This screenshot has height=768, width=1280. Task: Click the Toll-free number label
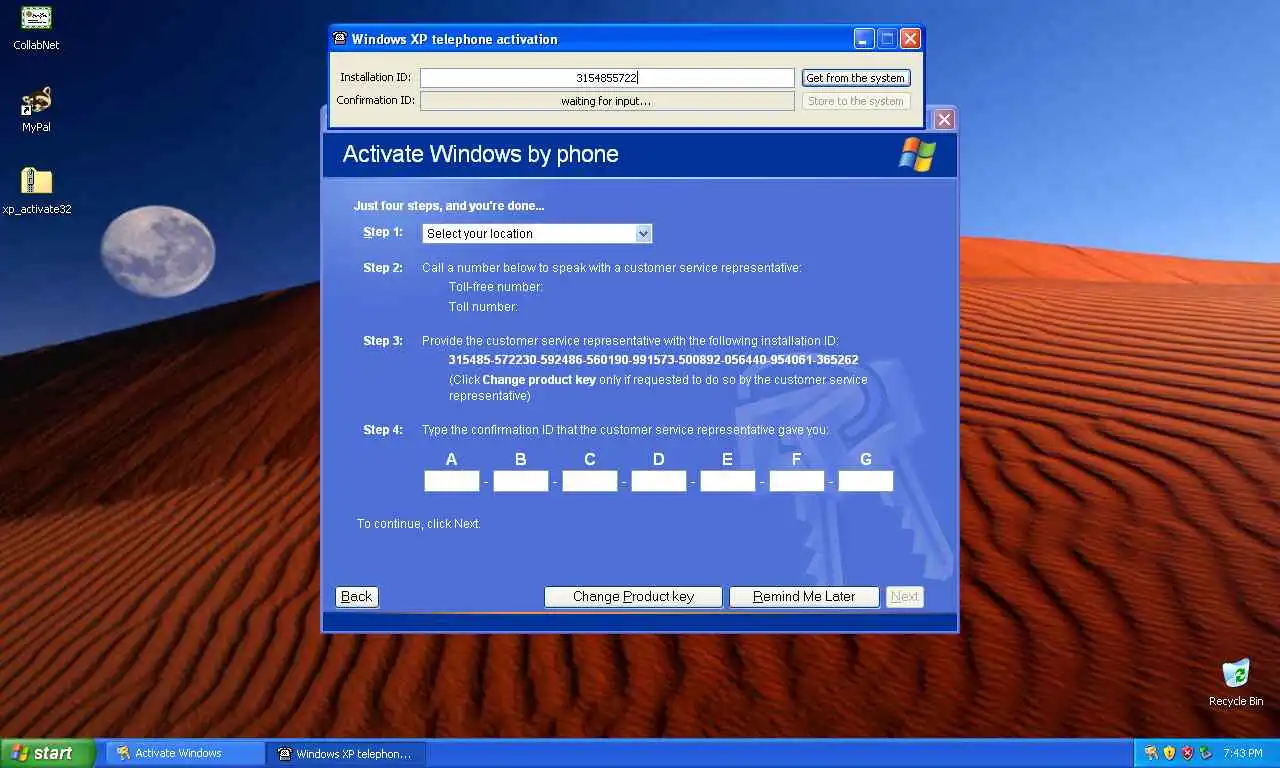point(496,287)
